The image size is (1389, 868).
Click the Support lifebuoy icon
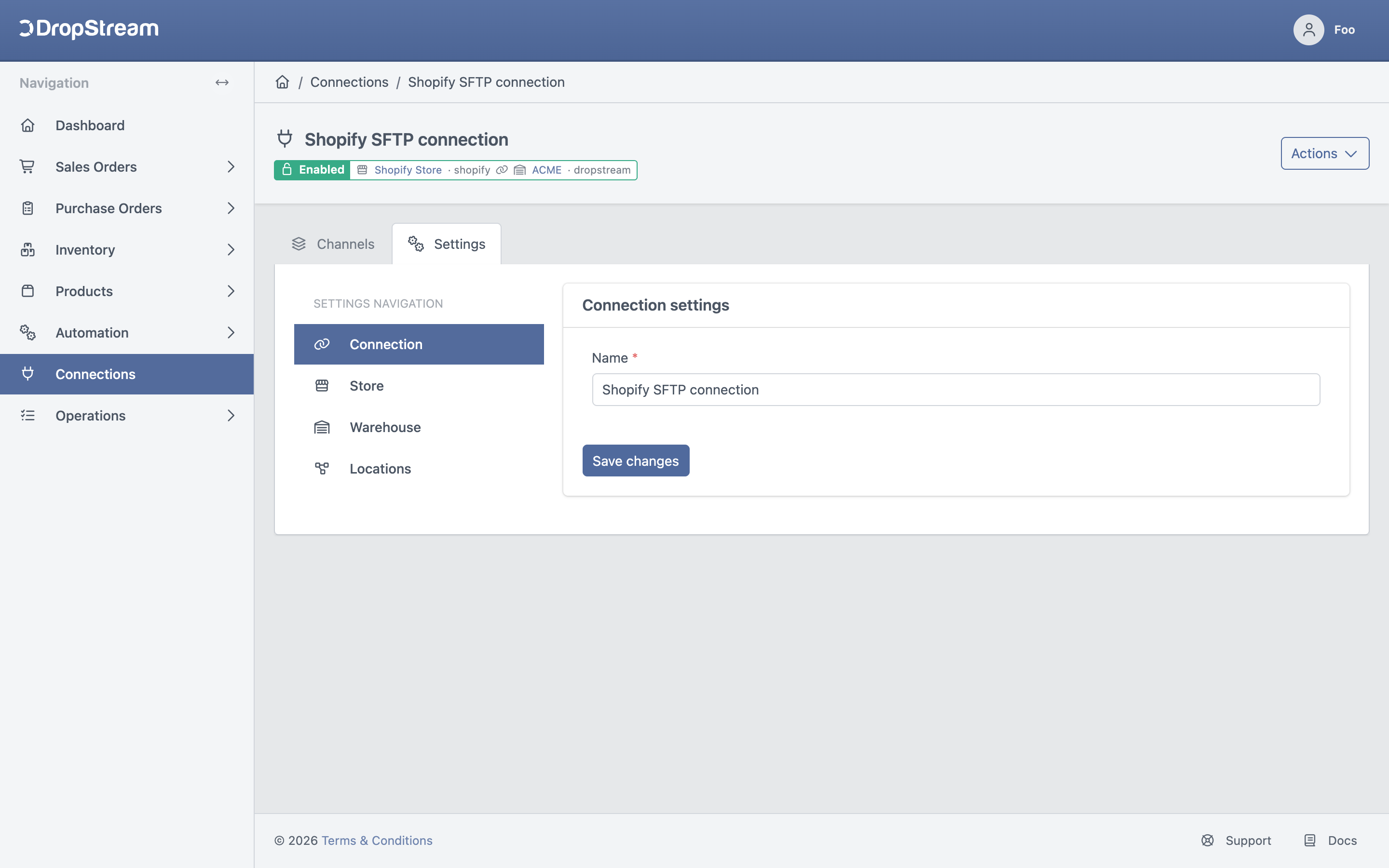(x=1208, y=841)
